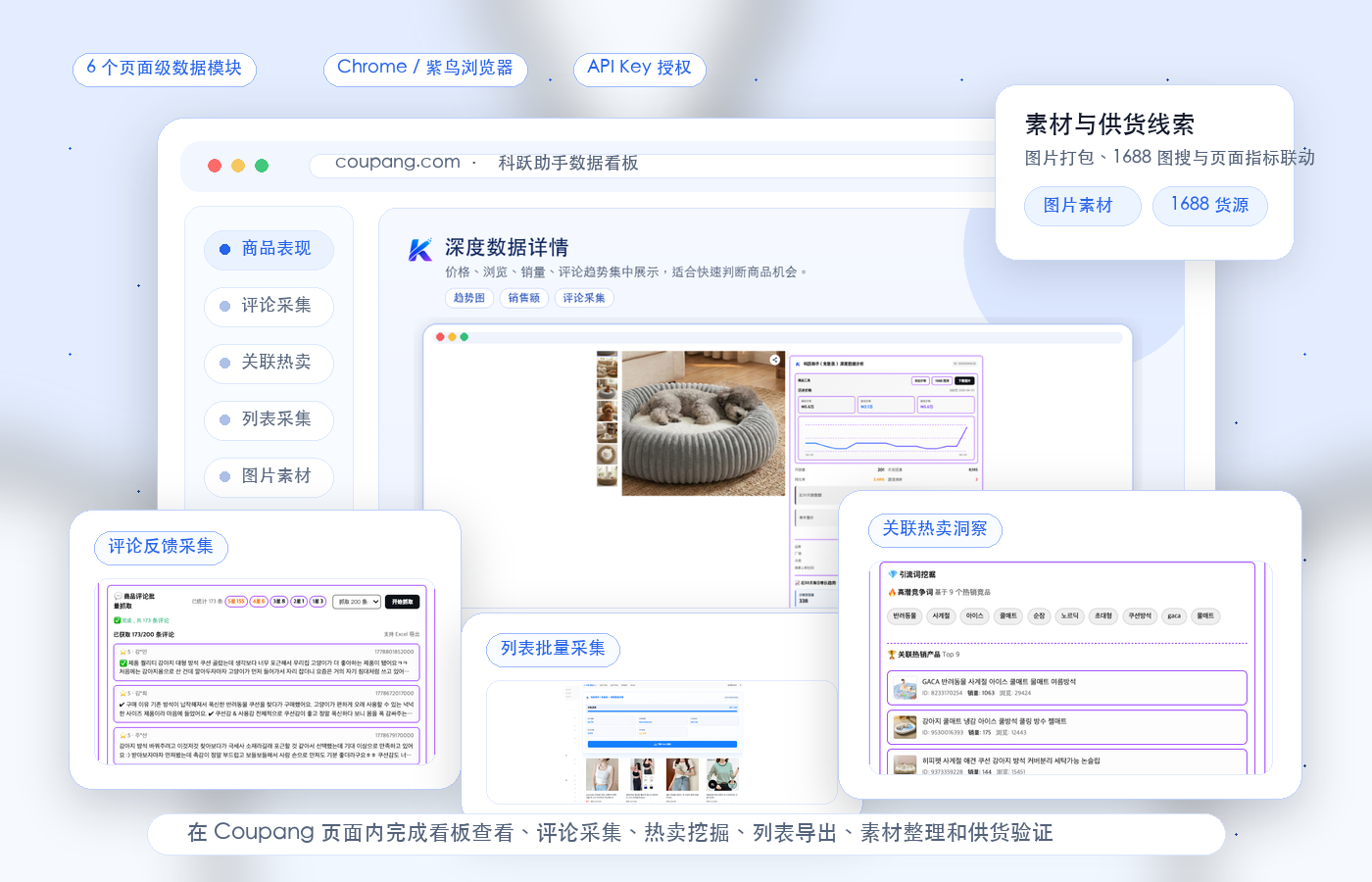Click the 6 个页面级数据模块 pill
This screenshot has width=1372, height=882.
tap(165, 69)
